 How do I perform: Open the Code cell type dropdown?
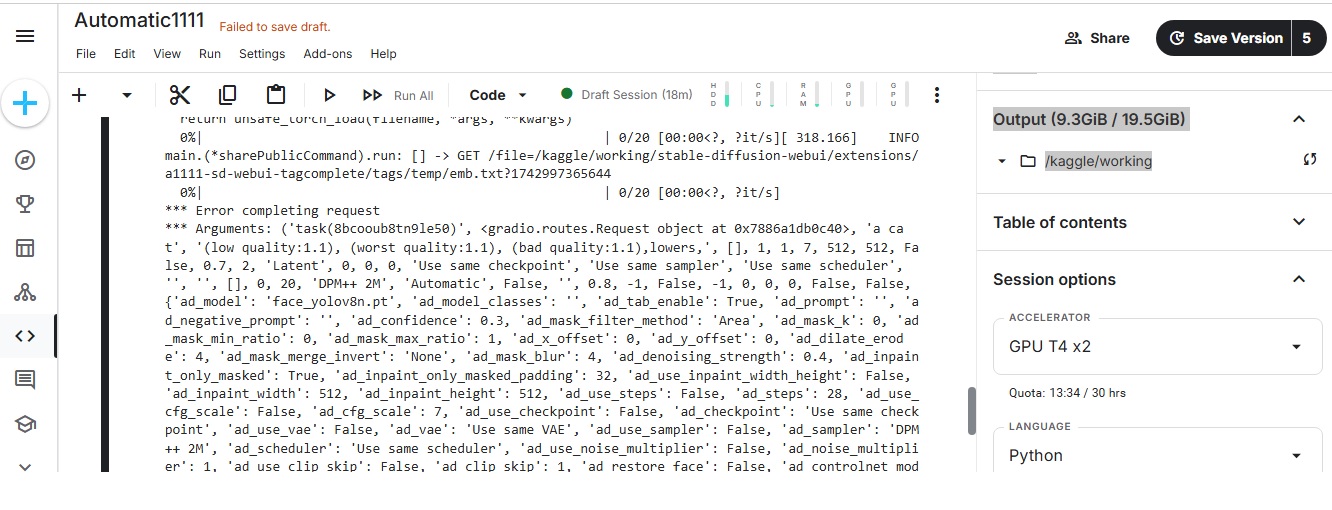(x=498, y=95)
